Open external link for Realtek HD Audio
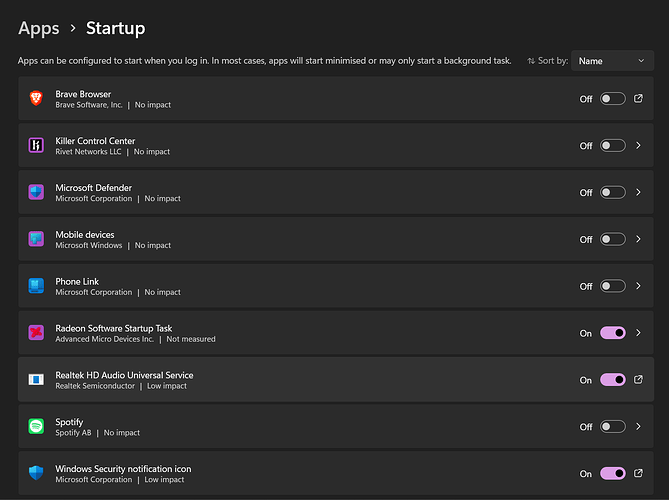This screenshot has width=669, height=500. (638, 380)
